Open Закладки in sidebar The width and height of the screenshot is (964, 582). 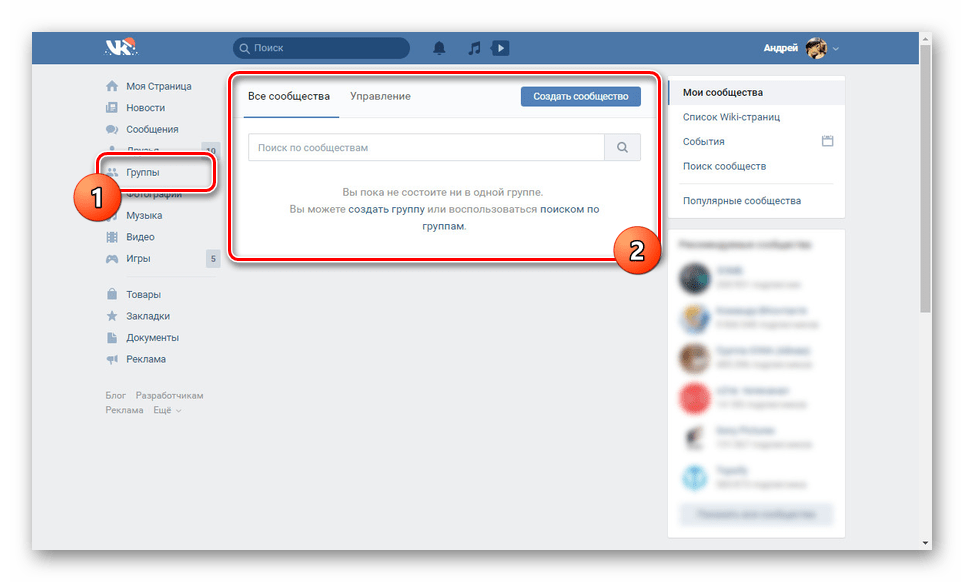(148, 316)
